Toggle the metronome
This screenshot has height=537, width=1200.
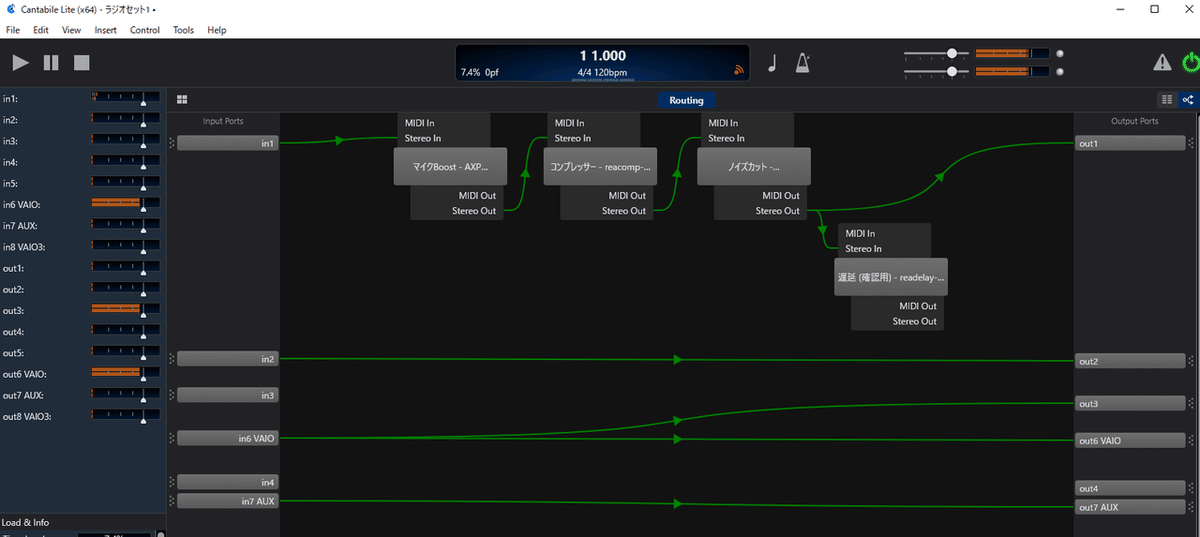click(803, 63)
